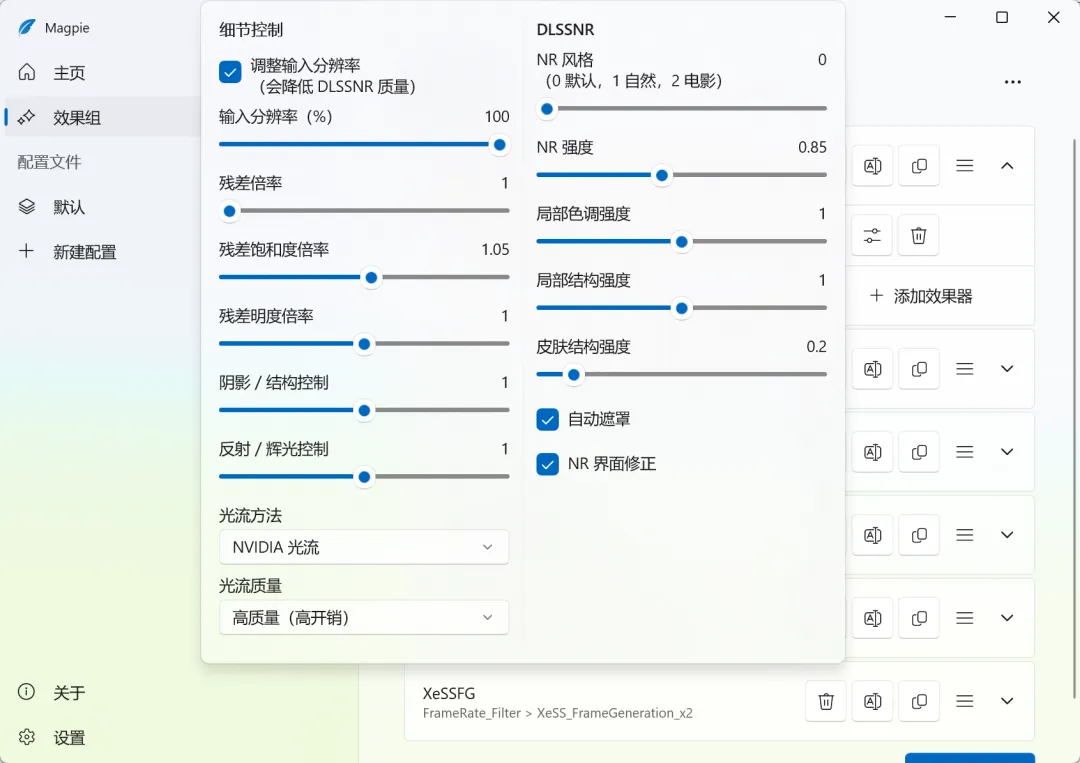Click the NR 风格 slider handle
This screenshot has height=763, width=1080.
[547, 109]
